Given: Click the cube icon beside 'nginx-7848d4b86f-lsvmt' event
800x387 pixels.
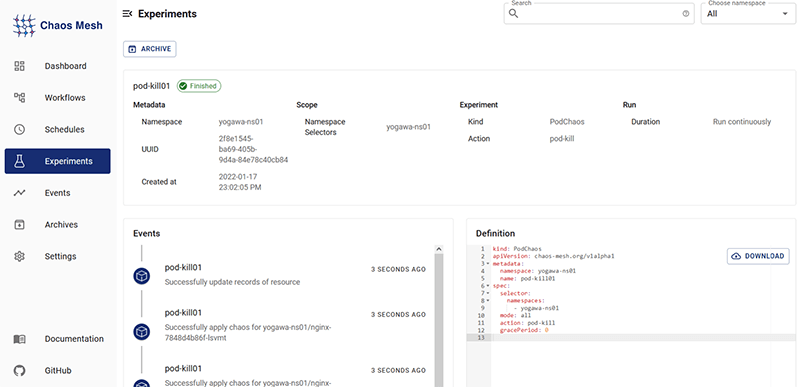Looking at the screenshot, I should [141, 331].
